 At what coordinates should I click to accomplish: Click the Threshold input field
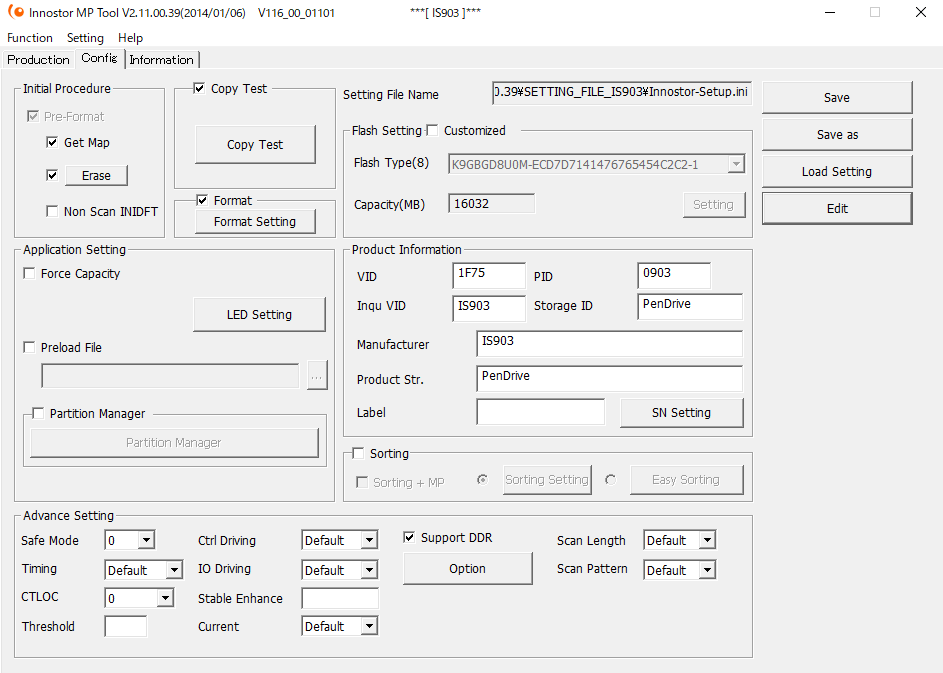pos(126,626)
